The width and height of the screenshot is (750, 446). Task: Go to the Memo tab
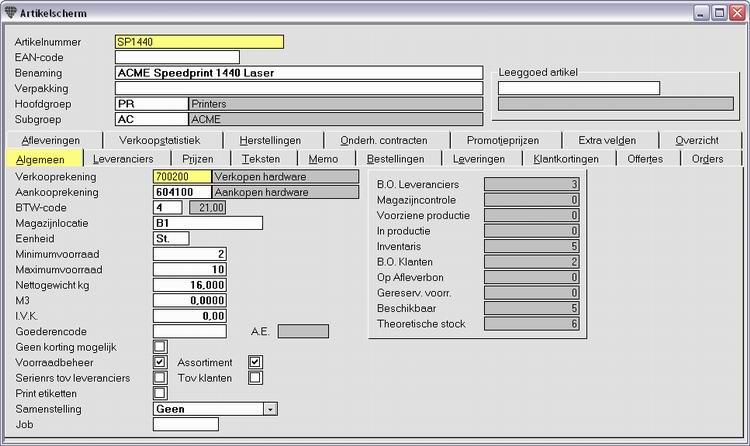[x=323, y=159]
